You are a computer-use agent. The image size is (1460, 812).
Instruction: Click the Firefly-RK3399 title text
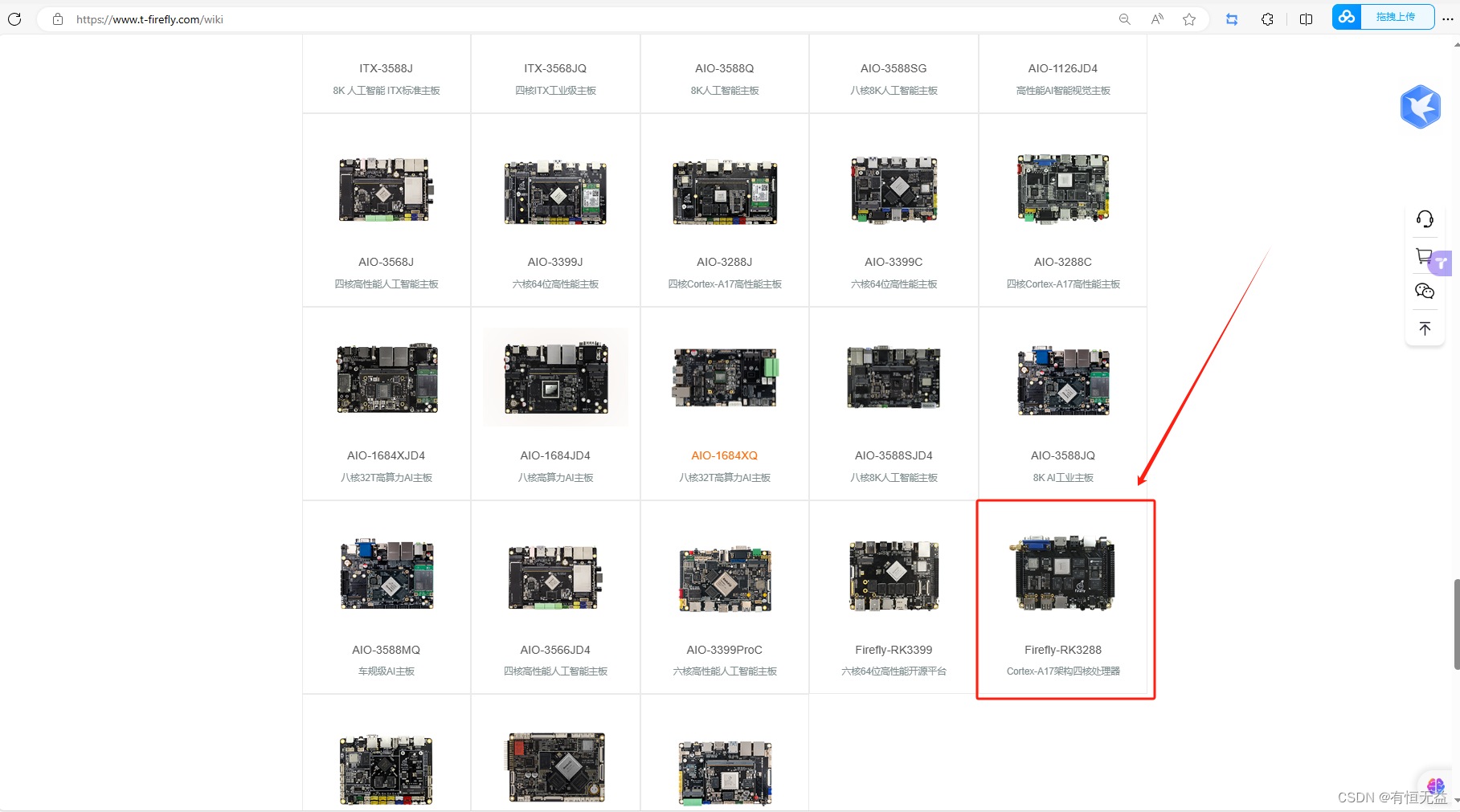[894, 650]
